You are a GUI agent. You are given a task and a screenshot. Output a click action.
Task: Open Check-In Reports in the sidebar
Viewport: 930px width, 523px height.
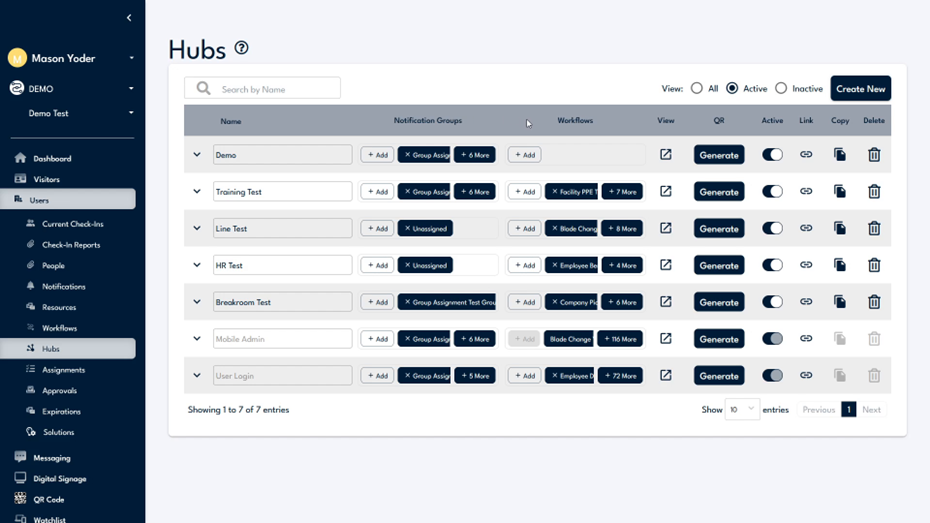[x=70, y=245]
